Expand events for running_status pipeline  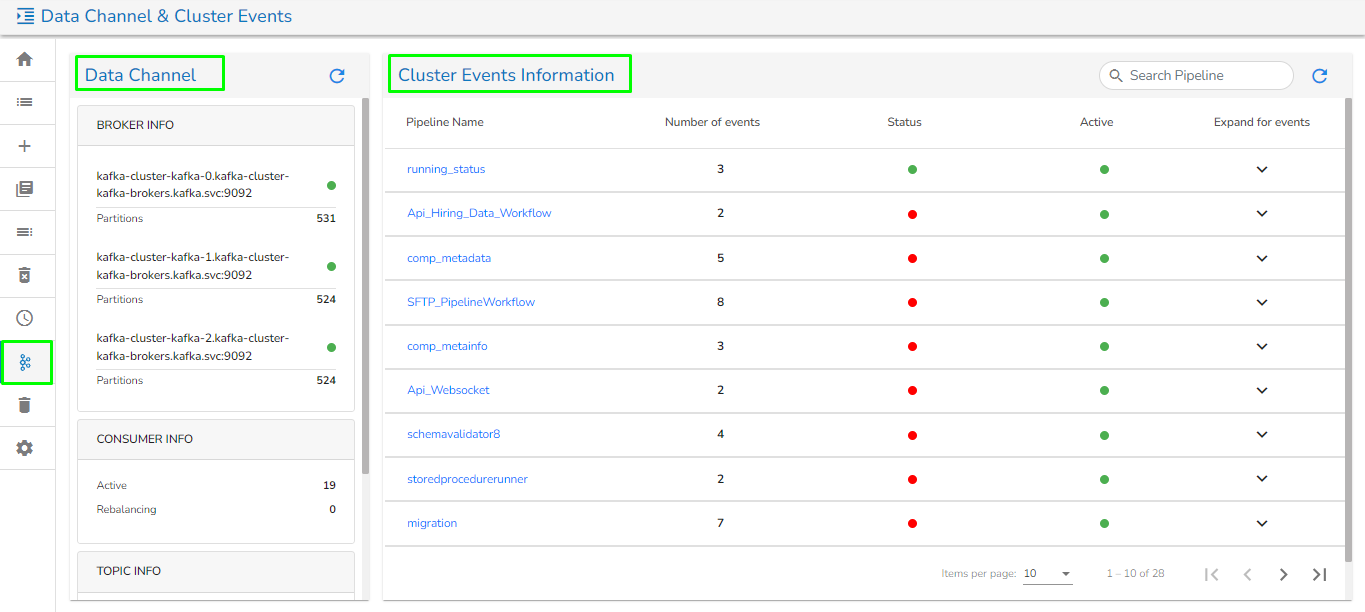1262,170
